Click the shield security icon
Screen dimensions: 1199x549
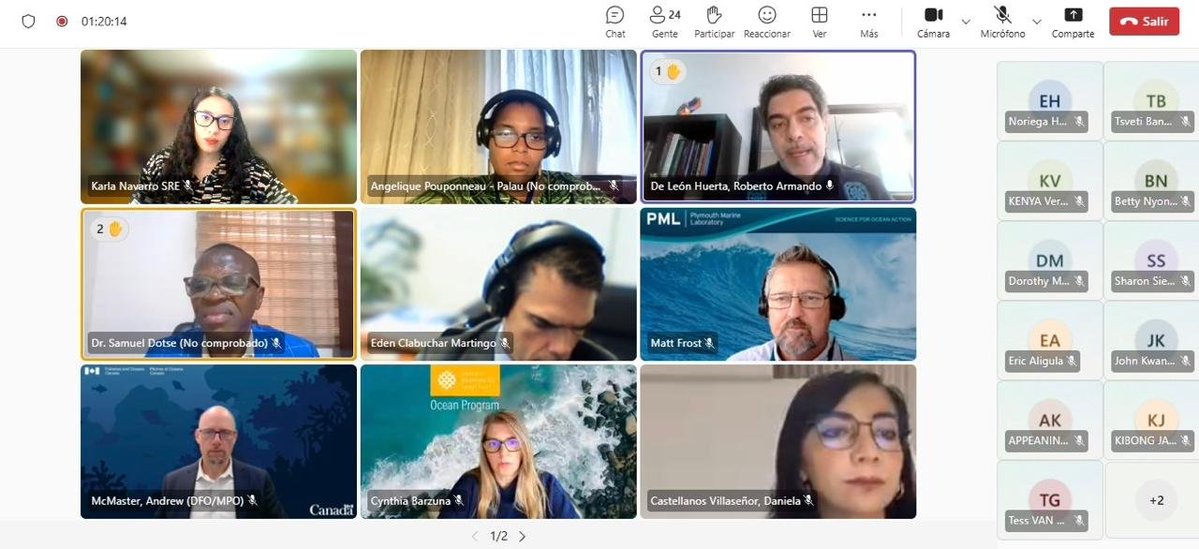click(28, 21)
